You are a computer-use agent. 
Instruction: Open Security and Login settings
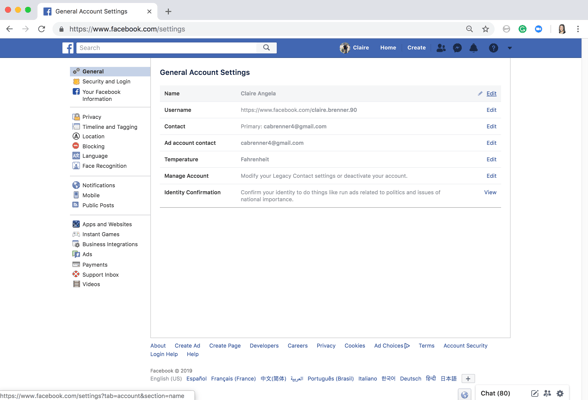point(106,81)
